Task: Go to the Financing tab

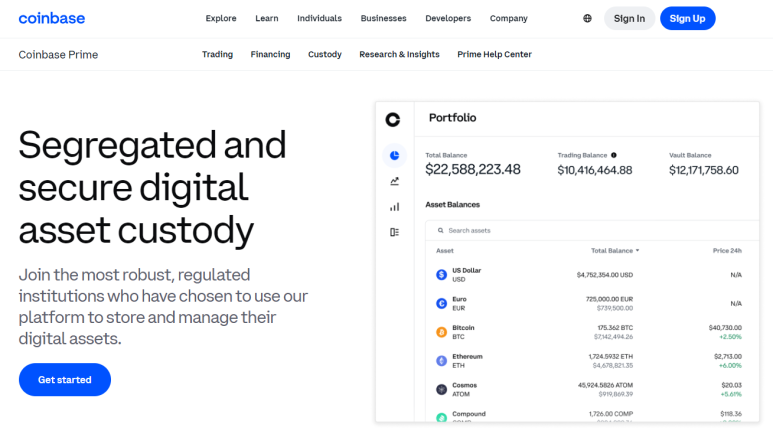Action: pyautogui.click(x=270, y=54)
